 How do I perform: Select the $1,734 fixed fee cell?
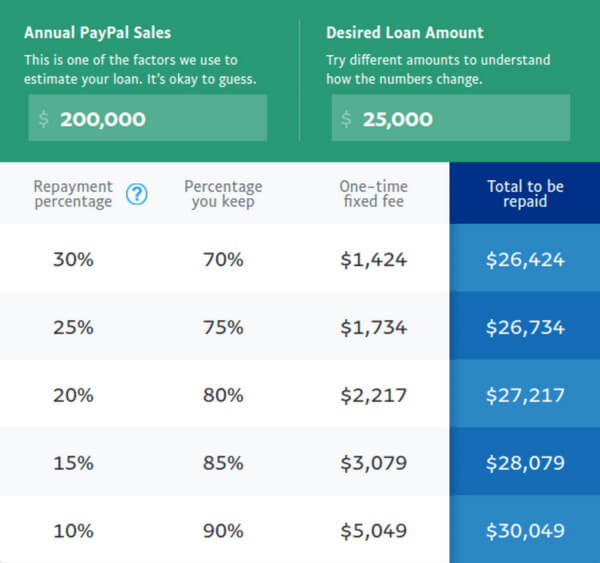(373, 328)
